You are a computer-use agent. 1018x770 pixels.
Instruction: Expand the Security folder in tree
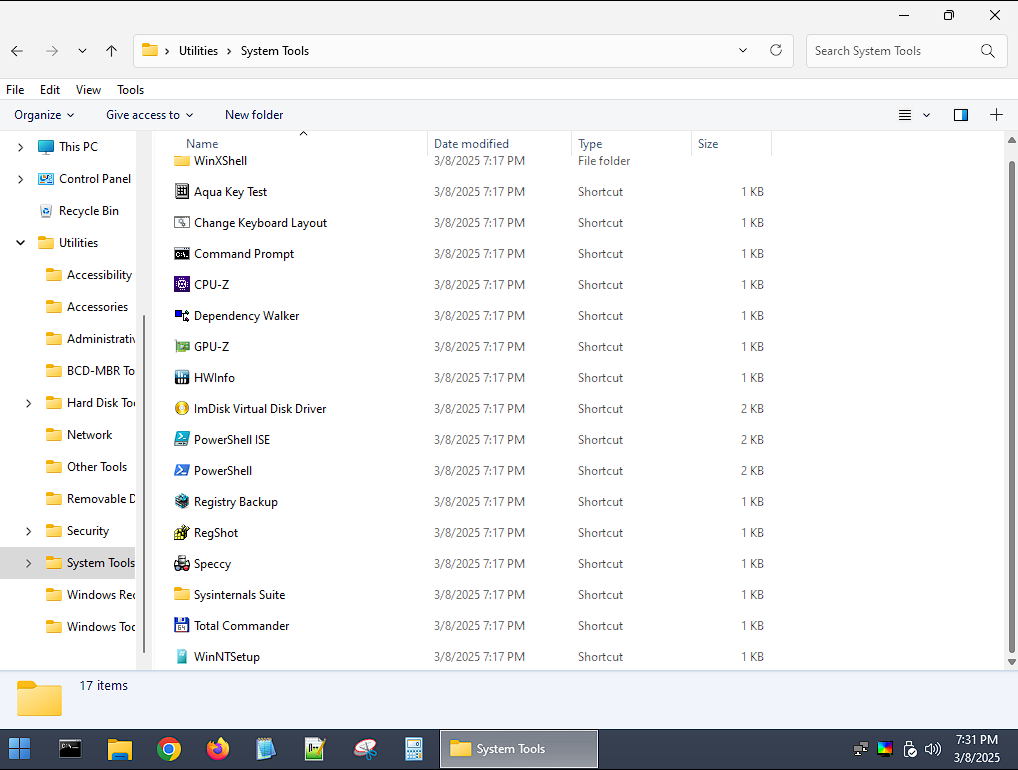coord(28,531)
